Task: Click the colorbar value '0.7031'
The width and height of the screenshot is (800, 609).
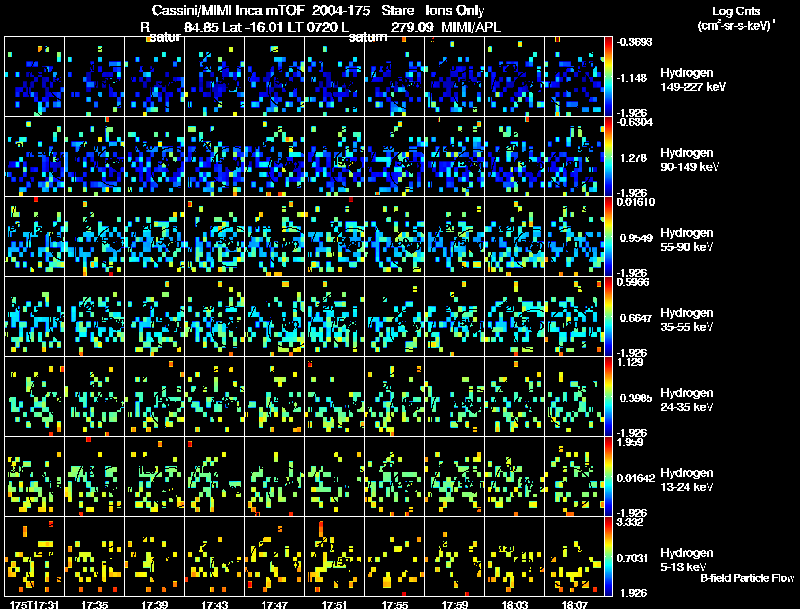Action: [632, 558]
